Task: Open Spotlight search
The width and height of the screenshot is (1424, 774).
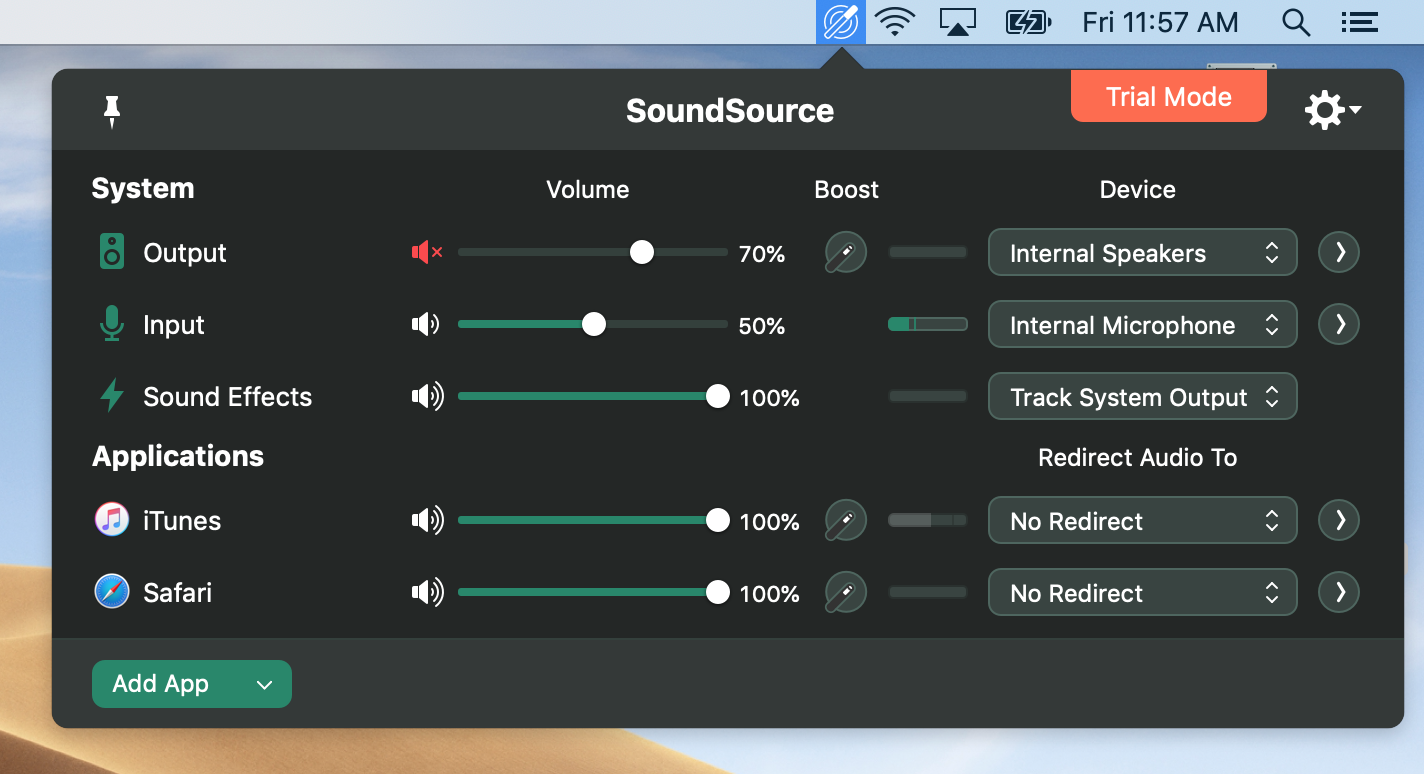Action: (1296, 22)
